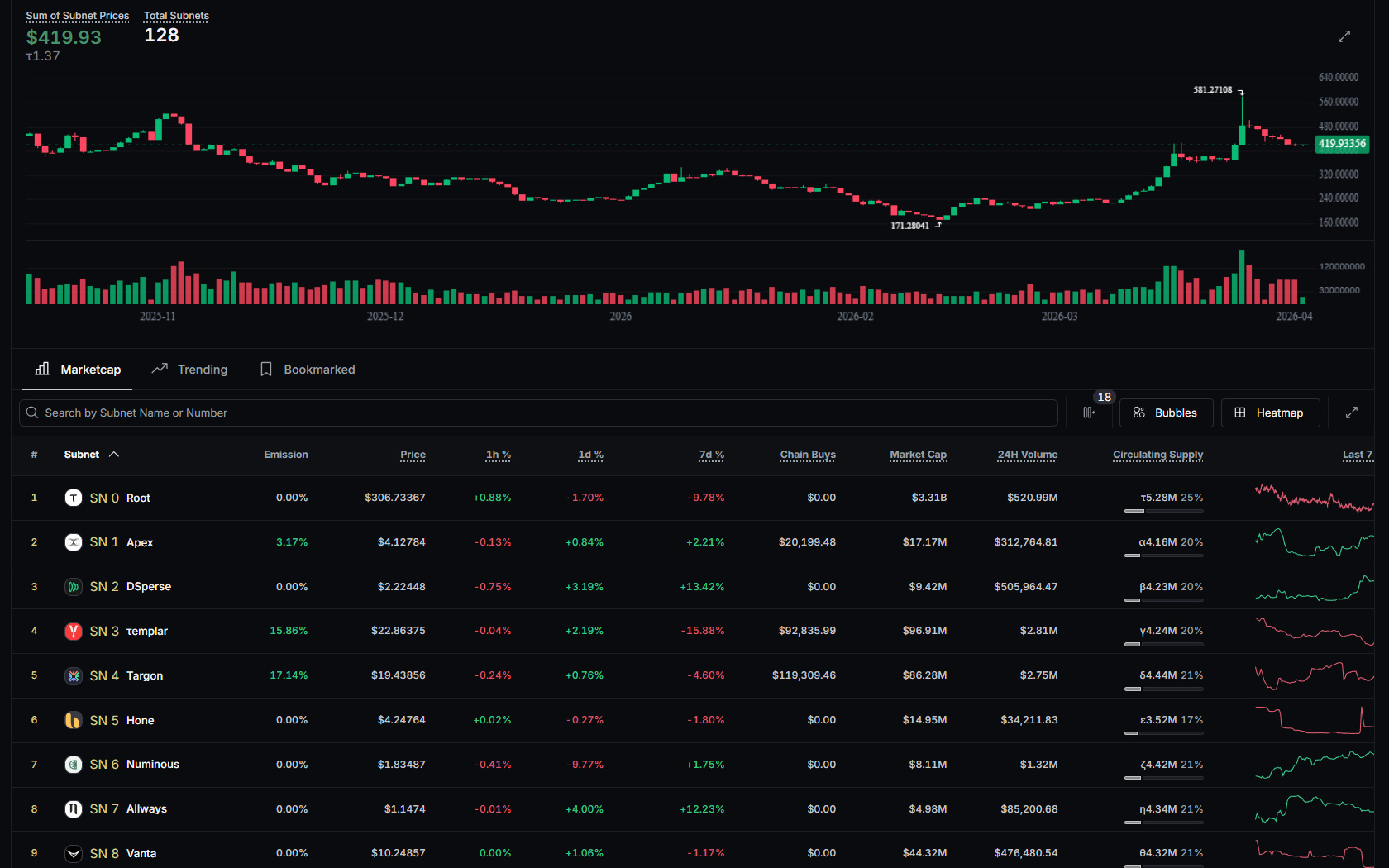
Task: Click the templar subnet logo icon
Action: tap(74, 631)
